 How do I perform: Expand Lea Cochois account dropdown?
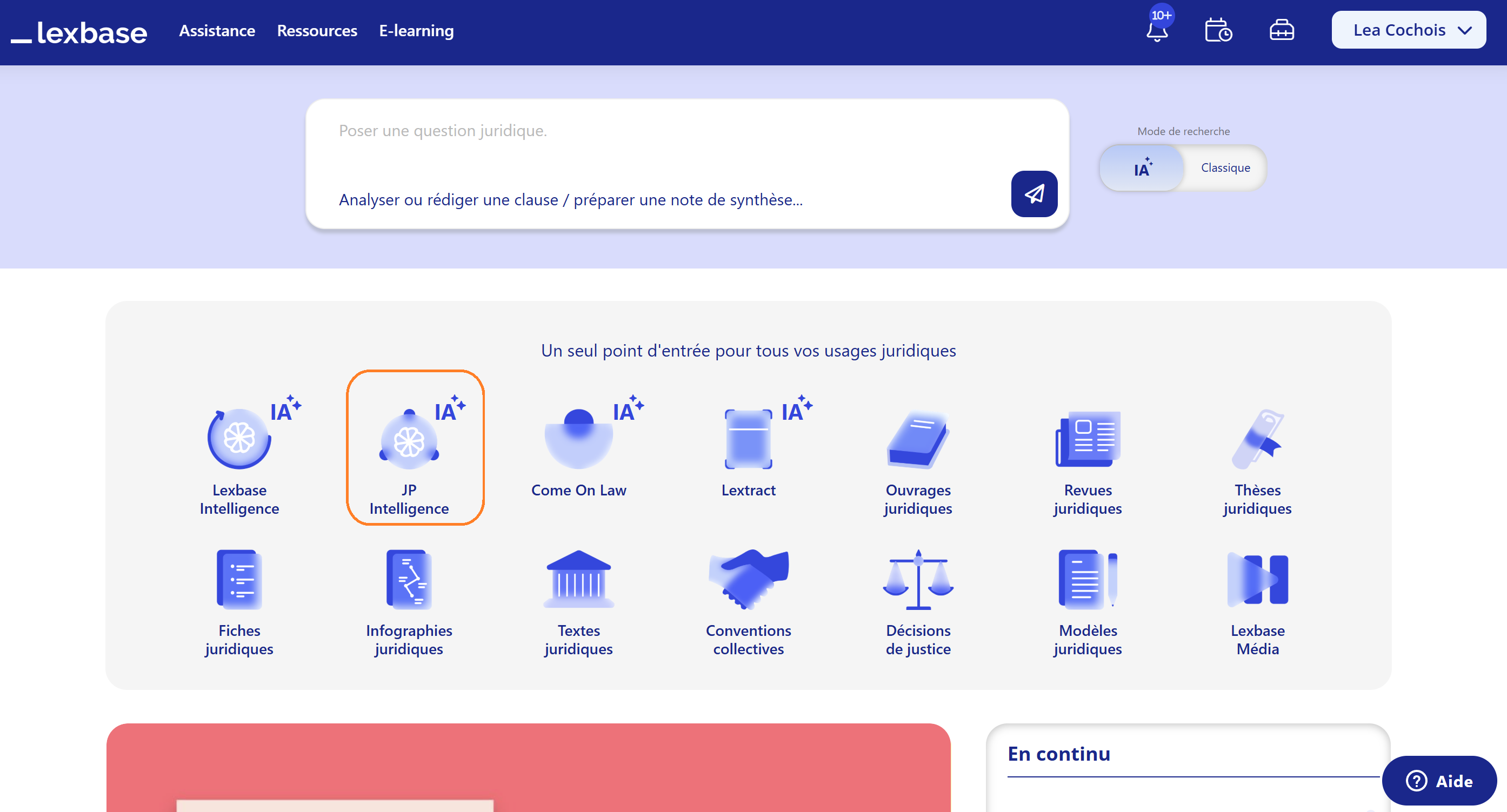click(1408, 30)
